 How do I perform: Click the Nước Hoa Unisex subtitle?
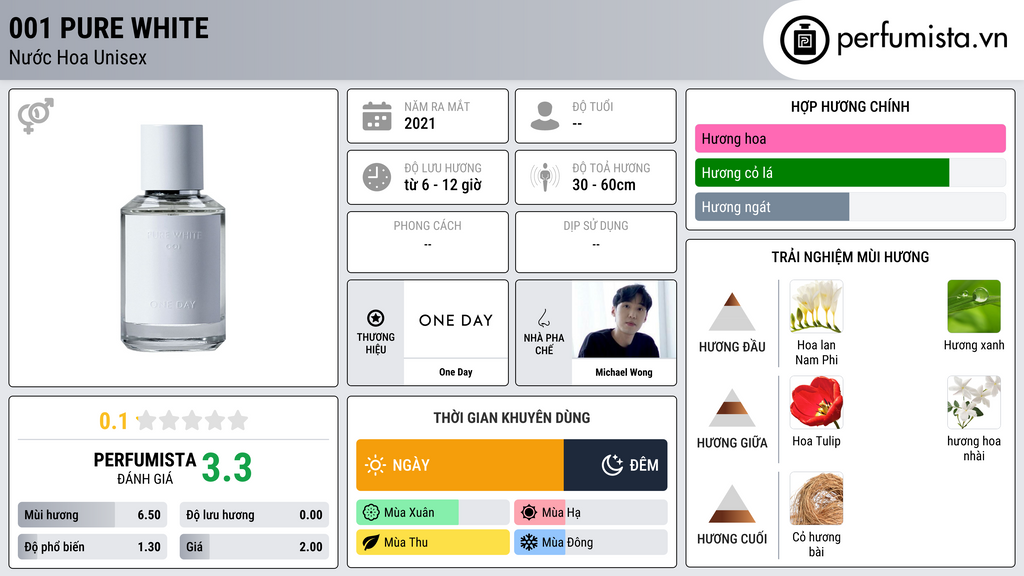click(78, 57)
